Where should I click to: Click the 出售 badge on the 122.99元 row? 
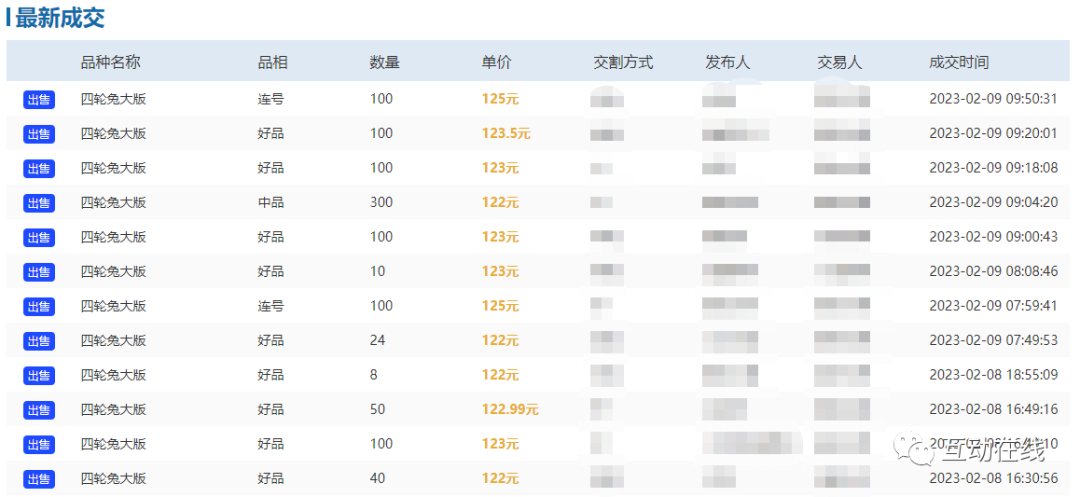39,410
